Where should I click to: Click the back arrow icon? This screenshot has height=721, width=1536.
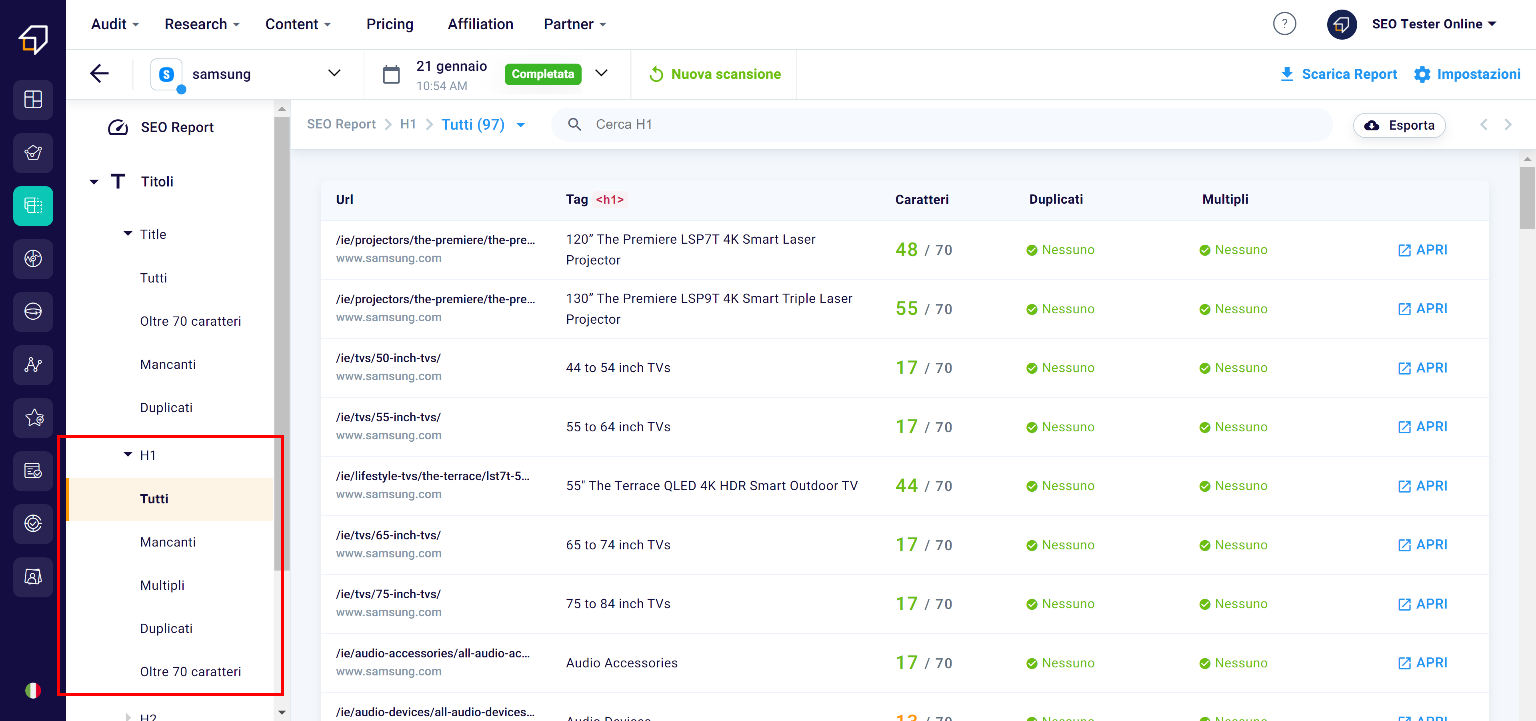99,73
